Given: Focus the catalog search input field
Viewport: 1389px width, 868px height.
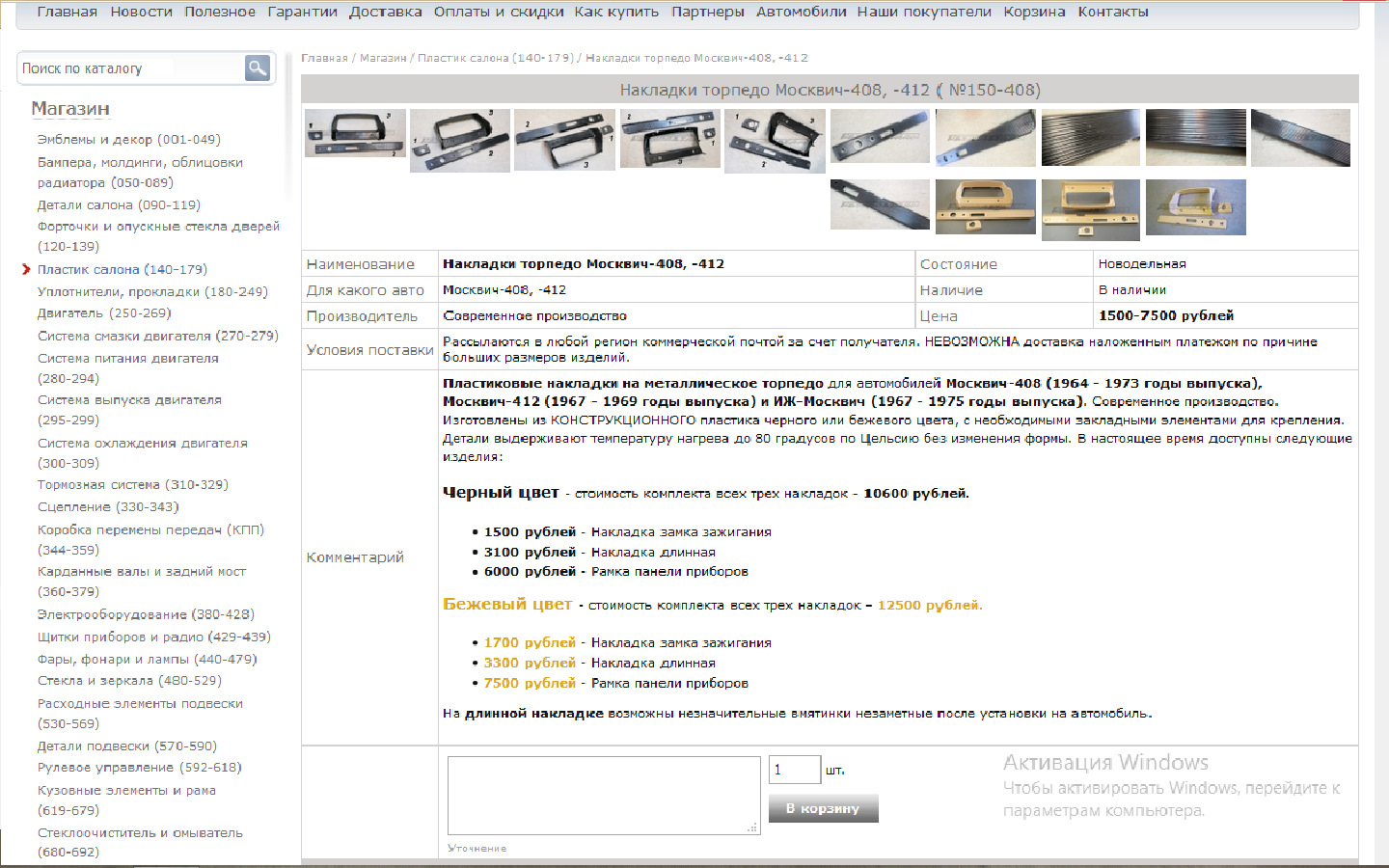Looking at the screenshot, I should (x=130, y=68).
